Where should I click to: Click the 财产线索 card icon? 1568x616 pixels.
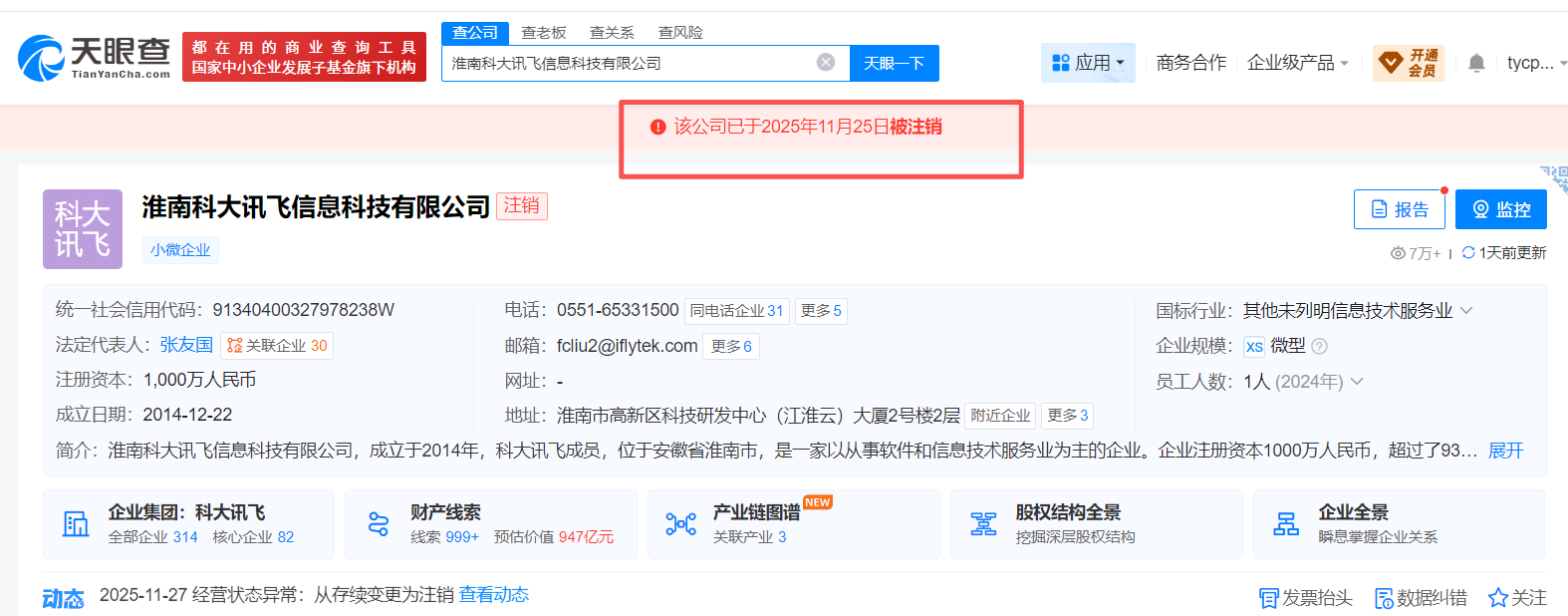point(379,523)
